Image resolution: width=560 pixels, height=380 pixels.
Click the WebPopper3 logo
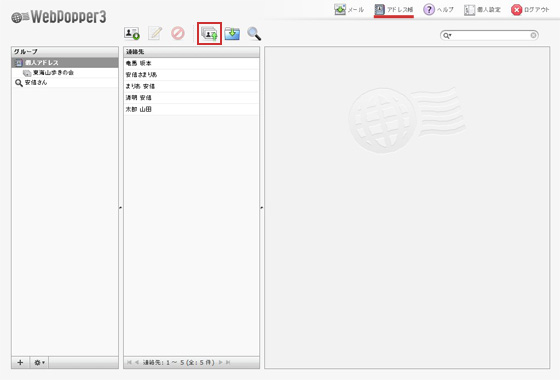click(x=59, y=17)
